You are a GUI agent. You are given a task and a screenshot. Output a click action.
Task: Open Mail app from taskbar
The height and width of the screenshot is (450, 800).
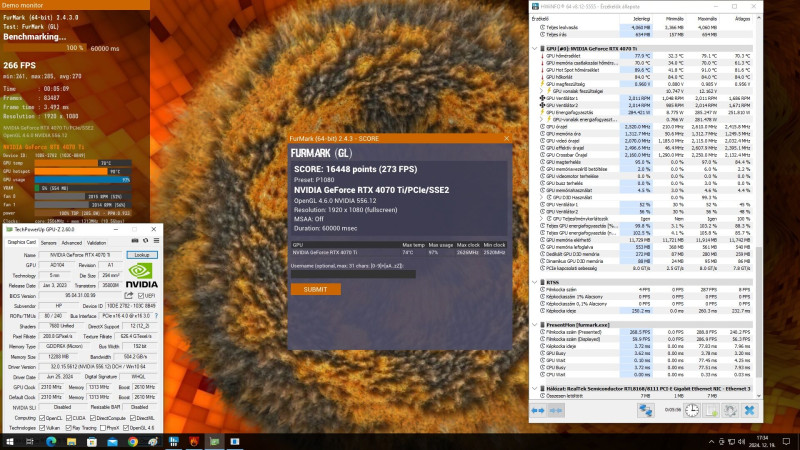[x=112, y=441]
